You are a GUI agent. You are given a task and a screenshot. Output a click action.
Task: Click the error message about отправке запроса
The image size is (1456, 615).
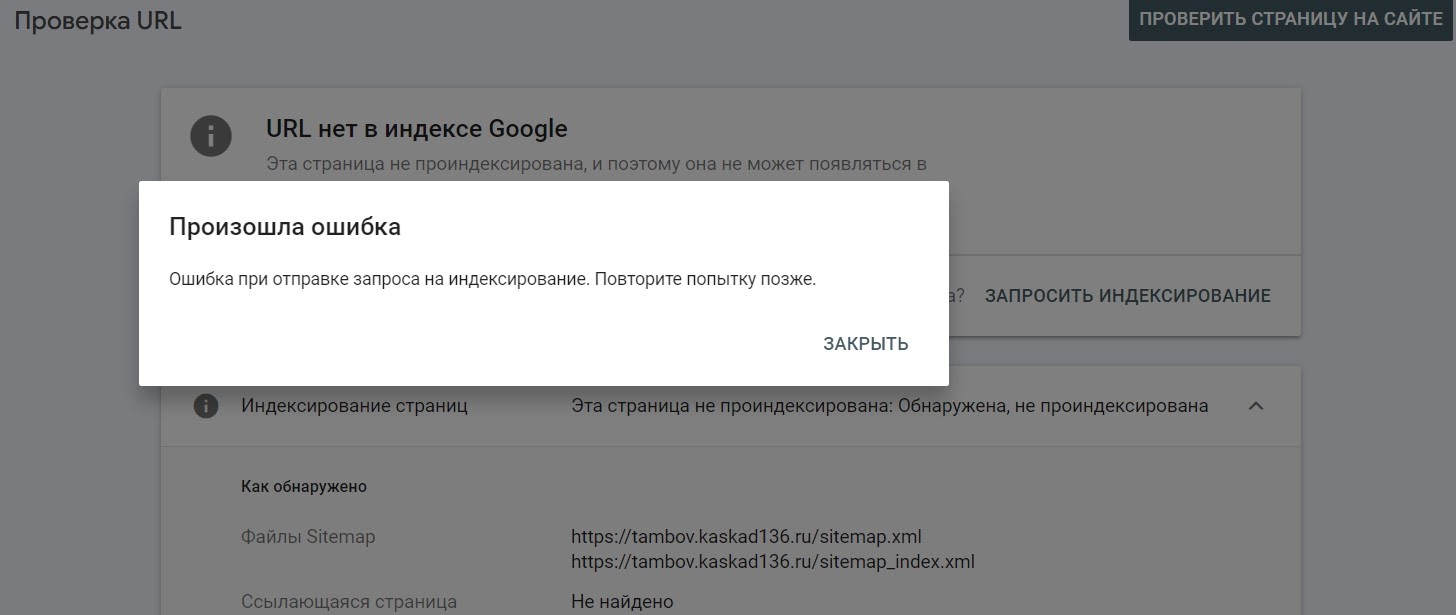(493, 280)
